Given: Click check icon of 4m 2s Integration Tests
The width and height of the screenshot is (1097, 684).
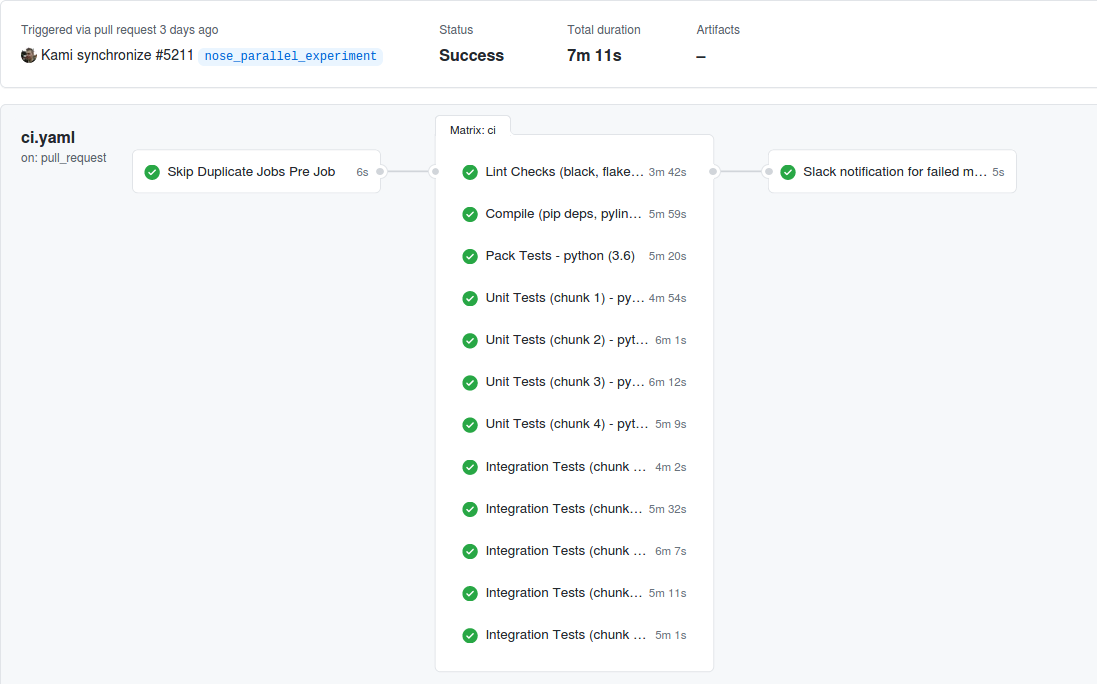Looking at the screenshot, I should pyautogui.click(x=470, y=467).
